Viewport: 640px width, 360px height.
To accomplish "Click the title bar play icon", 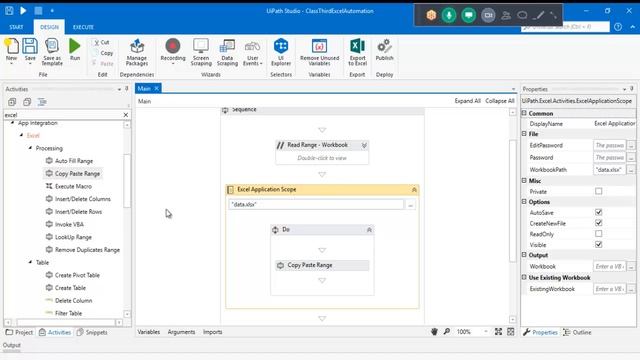I will click(x=23, y=11).
